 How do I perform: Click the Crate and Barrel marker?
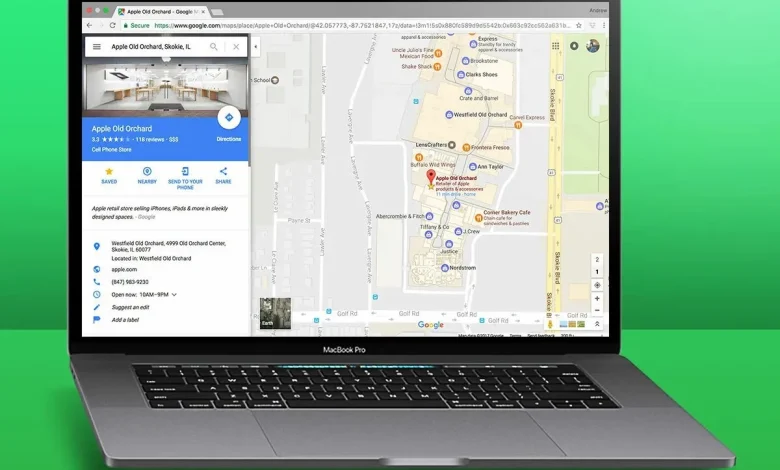(468, 91)
